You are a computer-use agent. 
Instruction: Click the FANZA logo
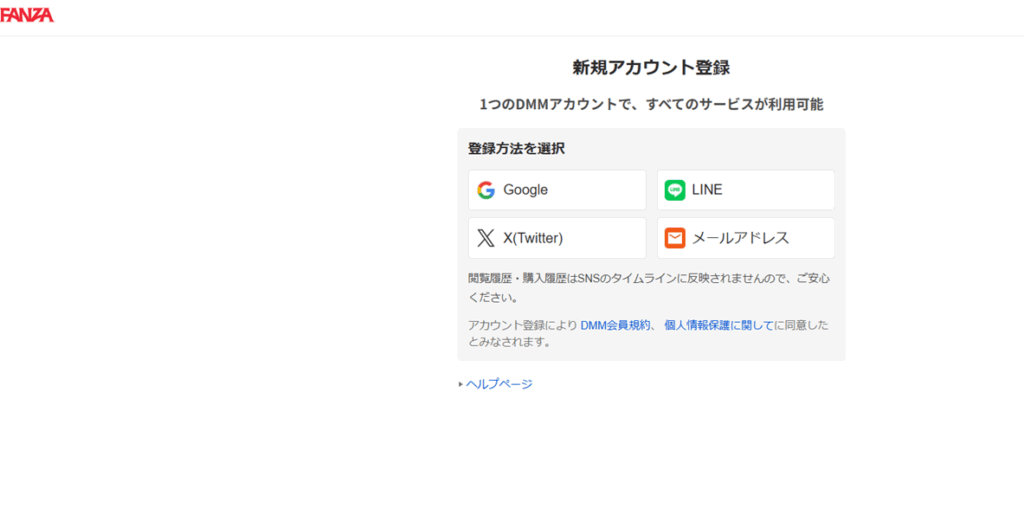click(27, 16)
